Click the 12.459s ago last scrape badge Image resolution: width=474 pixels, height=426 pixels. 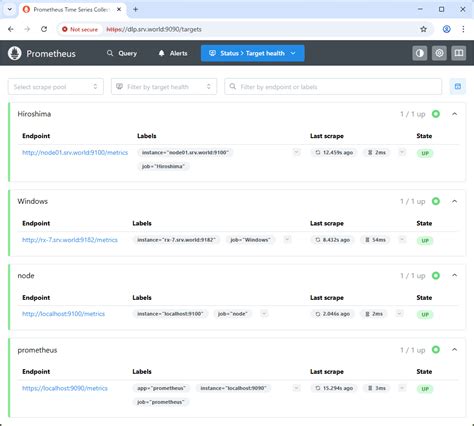334,153
